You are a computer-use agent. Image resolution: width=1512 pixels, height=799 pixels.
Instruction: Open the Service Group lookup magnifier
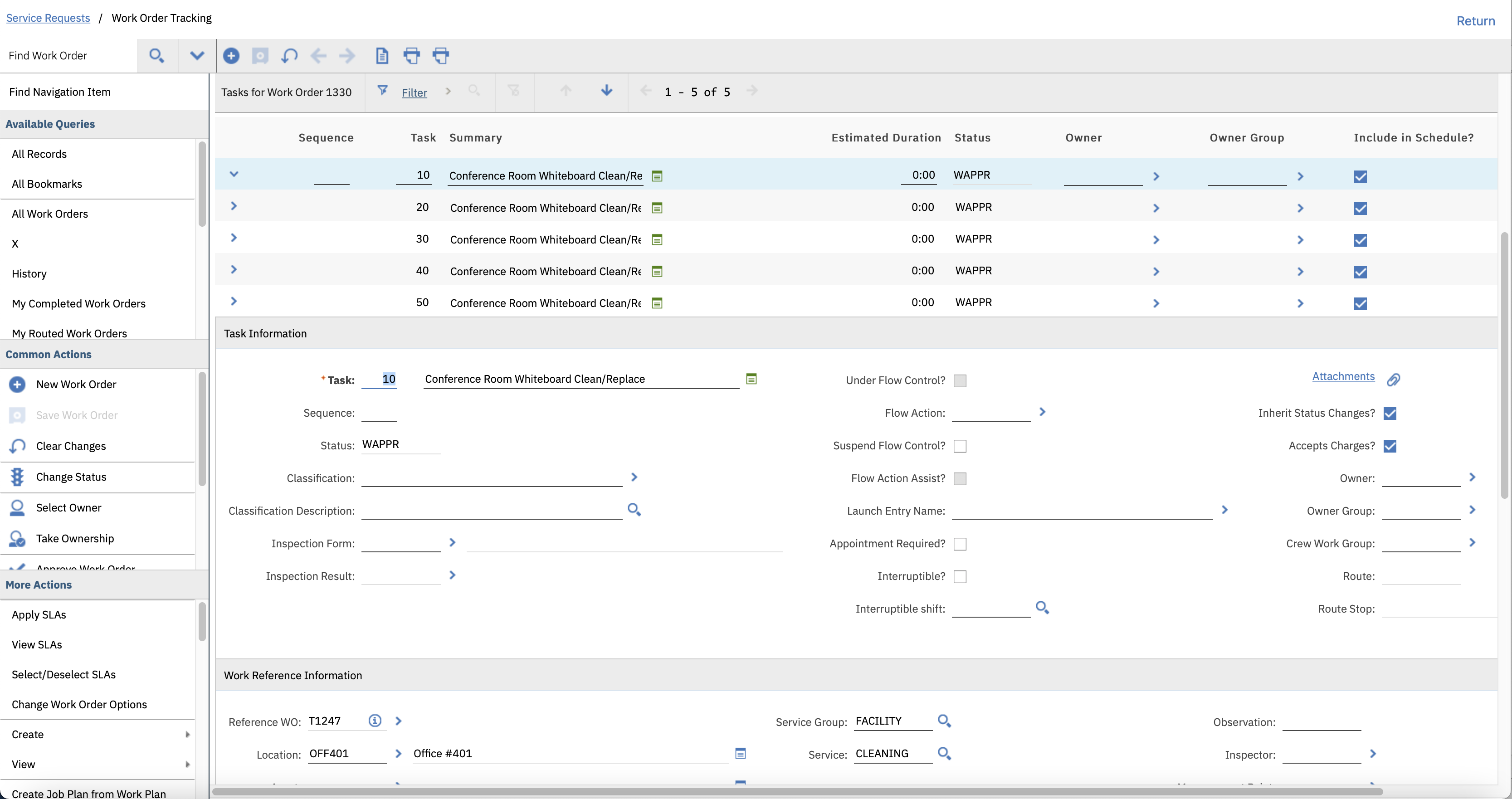pos(944,721)
